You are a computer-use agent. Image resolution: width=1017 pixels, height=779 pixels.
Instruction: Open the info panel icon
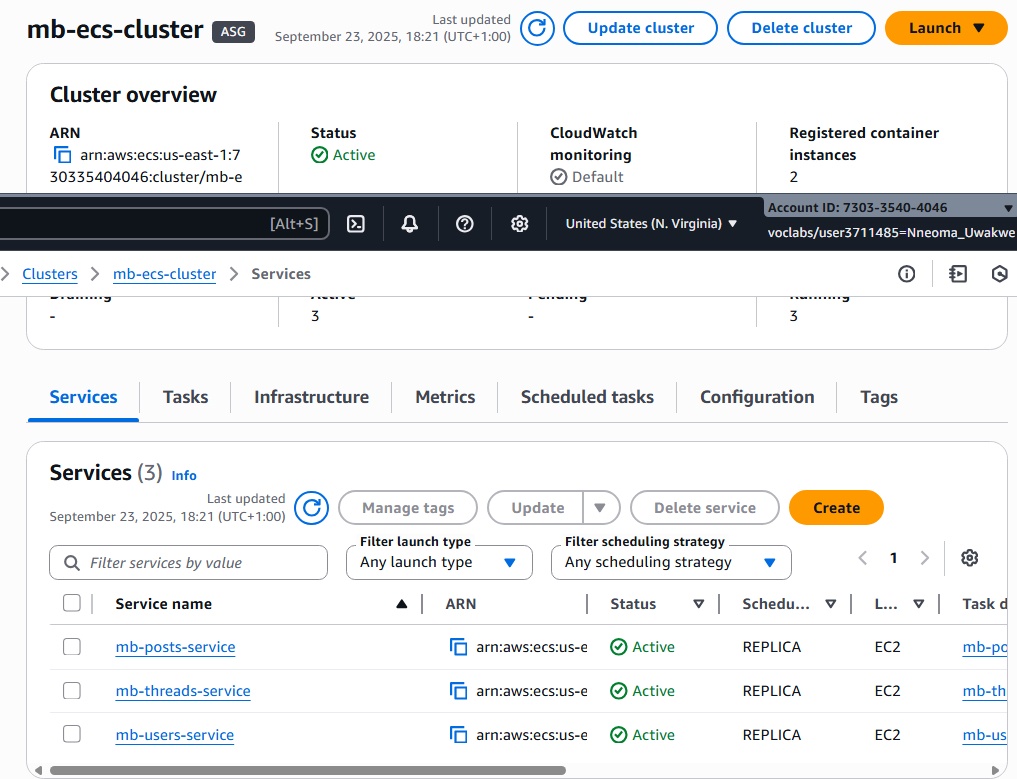click(x=907, y=274)
